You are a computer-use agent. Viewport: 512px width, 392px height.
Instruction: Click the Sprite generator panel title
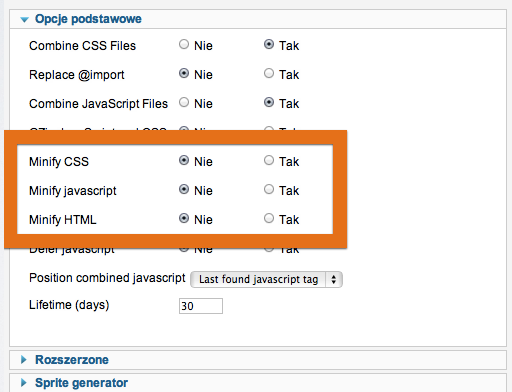tap(81, 383)
